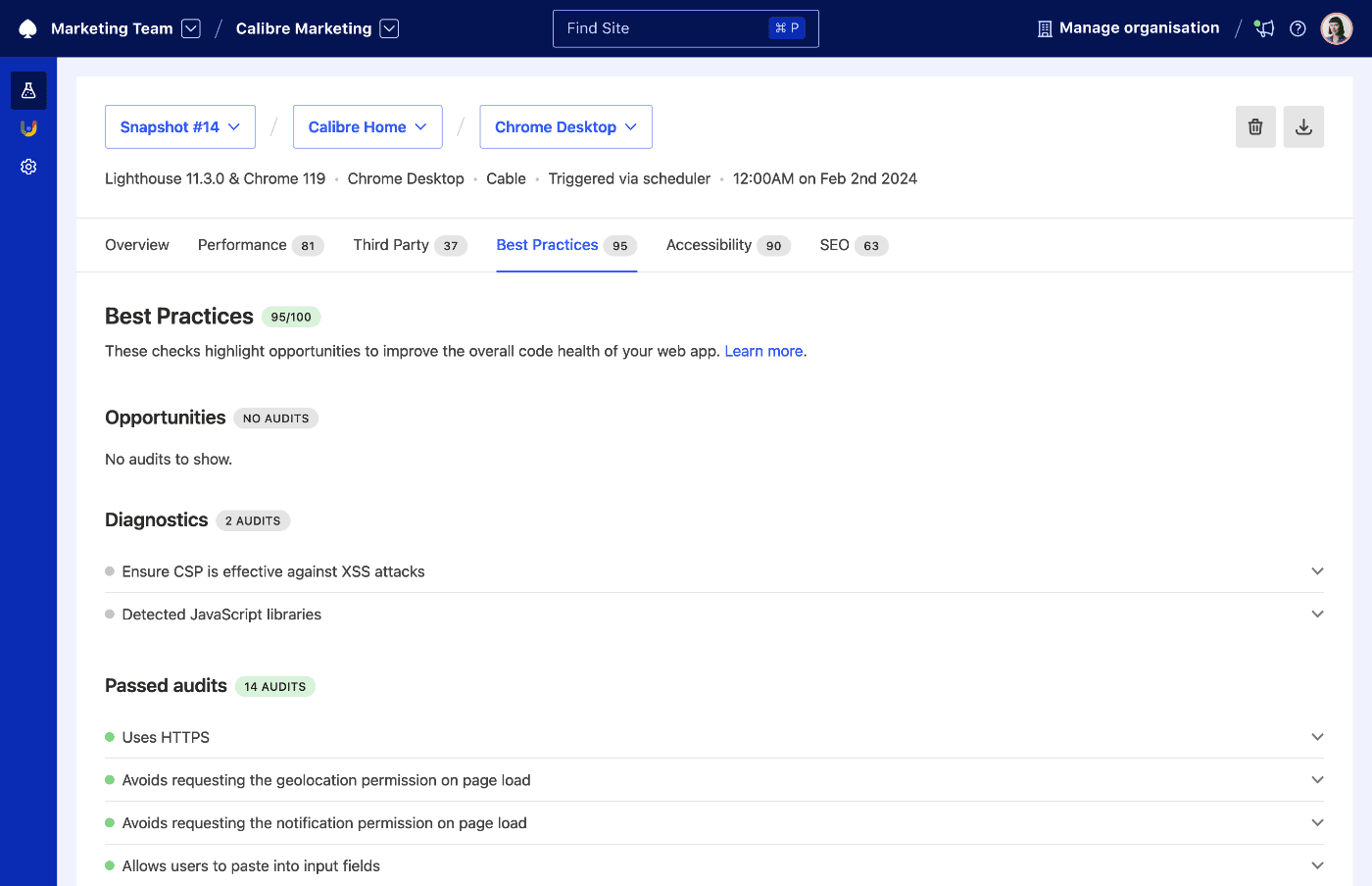Switch to the Accessibility tab
1372x886 pixels.
[x=708, y=245]
